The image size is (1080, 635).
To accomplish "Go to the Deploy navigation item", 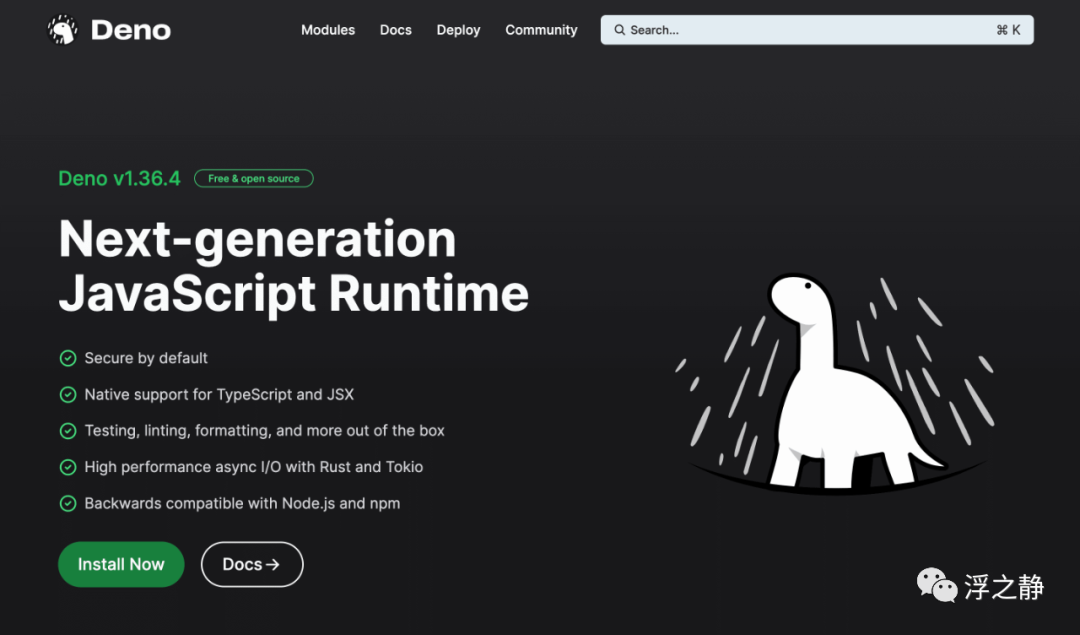I will (x=458, y=30).
